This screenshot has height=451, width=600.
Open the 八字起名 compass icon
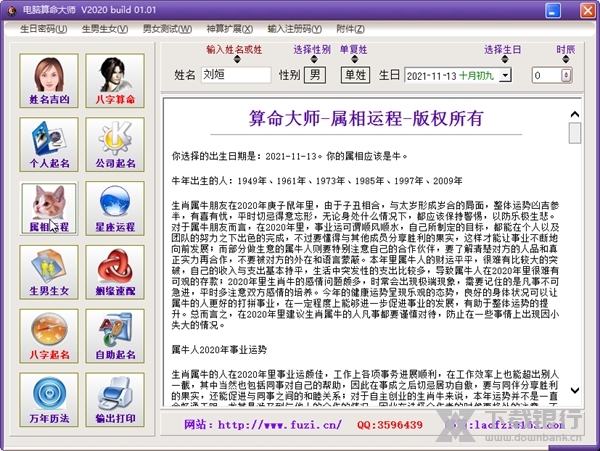click(49, 336)
